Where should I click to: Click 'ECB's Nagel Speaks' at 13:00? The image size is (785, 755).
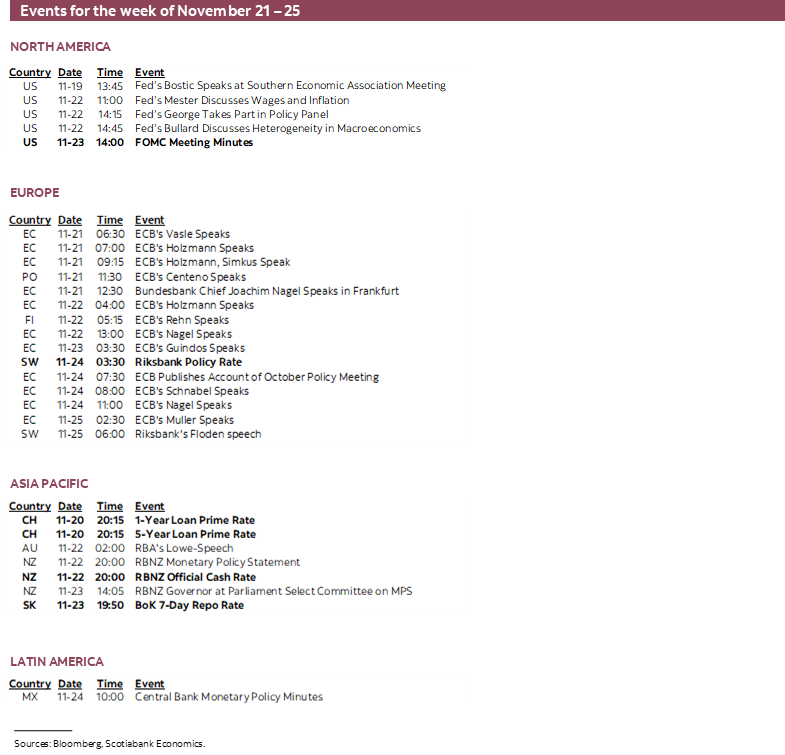point(183,334)
